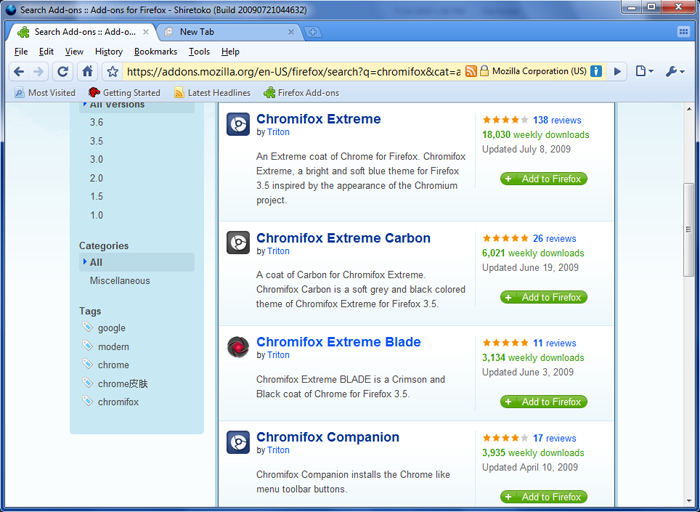Open a new tab with plus button
This screenshot has height=512, width=700.
click(313, 32)
